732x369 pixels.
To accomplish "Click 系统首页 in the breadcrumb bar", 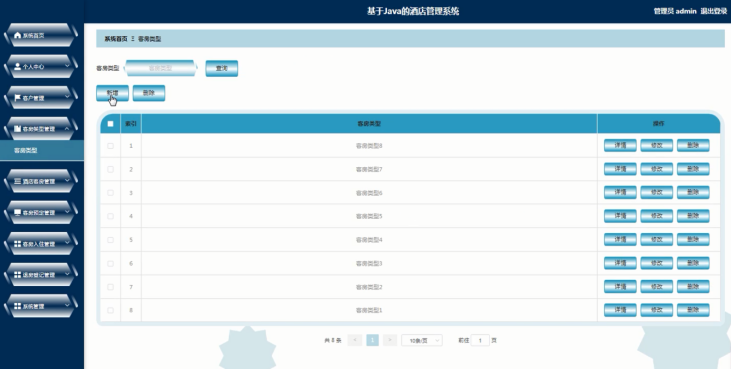I will point(116,39).
